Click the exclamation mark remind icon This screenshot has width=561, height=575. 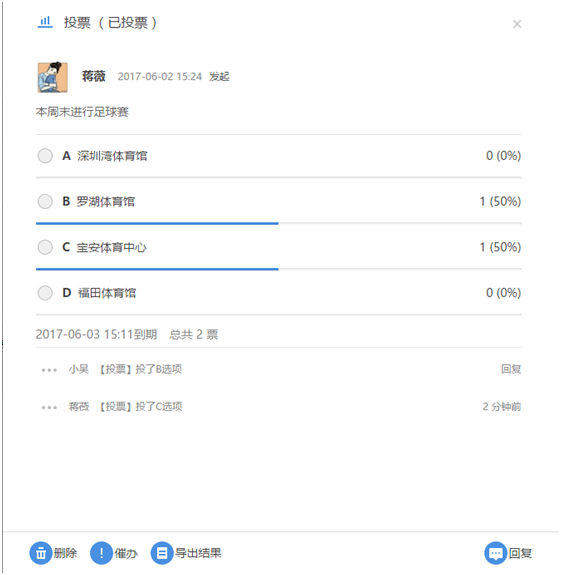101,553
